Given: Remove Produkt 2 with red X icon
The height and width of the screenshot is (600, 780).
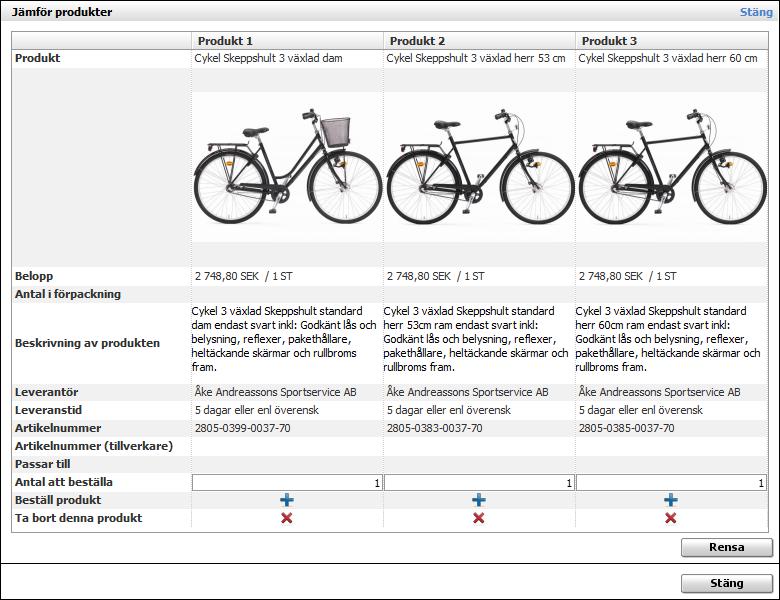Looking at the screenshot, I should point(479,518).
